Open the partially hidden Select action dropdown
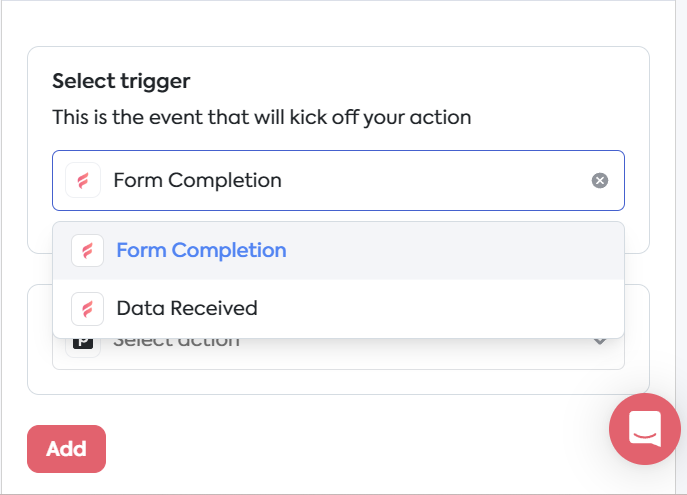This screenshot has height=495, width=687. pyautogui.click(x=338, y=353)
